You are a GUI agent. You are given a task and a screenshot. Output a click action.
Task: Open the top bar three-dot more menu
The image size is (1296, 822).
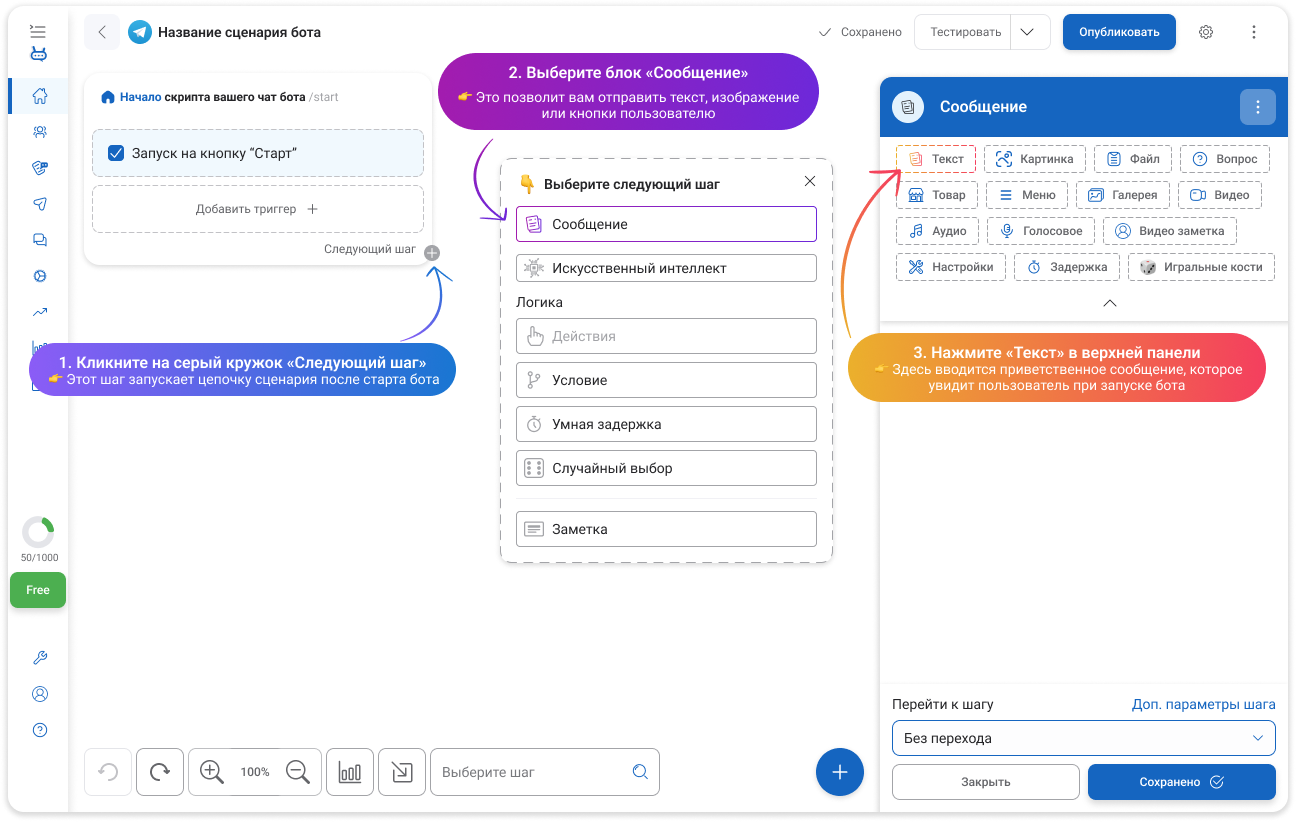pos(1254,32)
